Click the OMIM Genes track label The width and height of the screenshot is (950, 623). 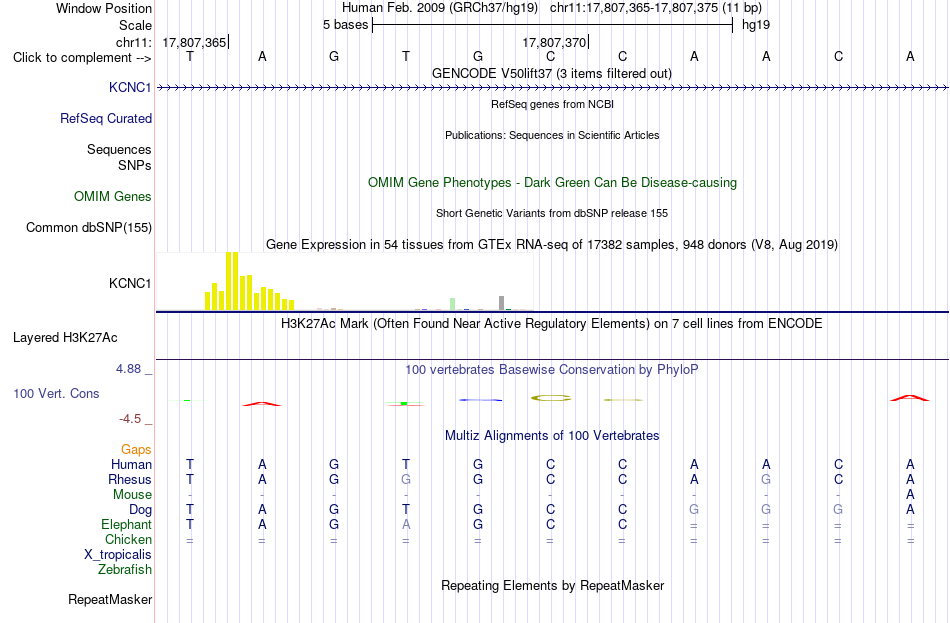coord(112,196)
